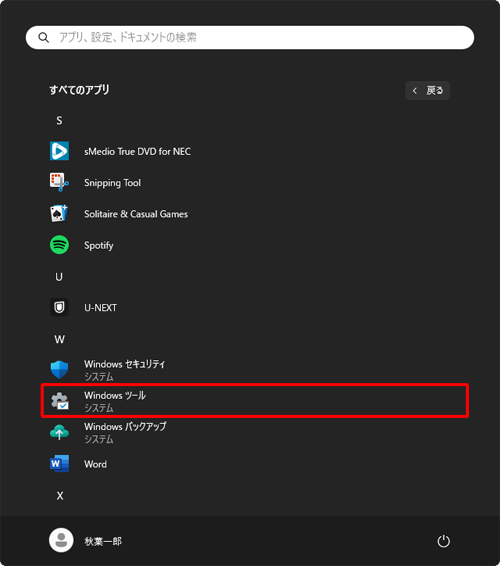
Task: Click the Word app icon
Action: tap(59, 464)
